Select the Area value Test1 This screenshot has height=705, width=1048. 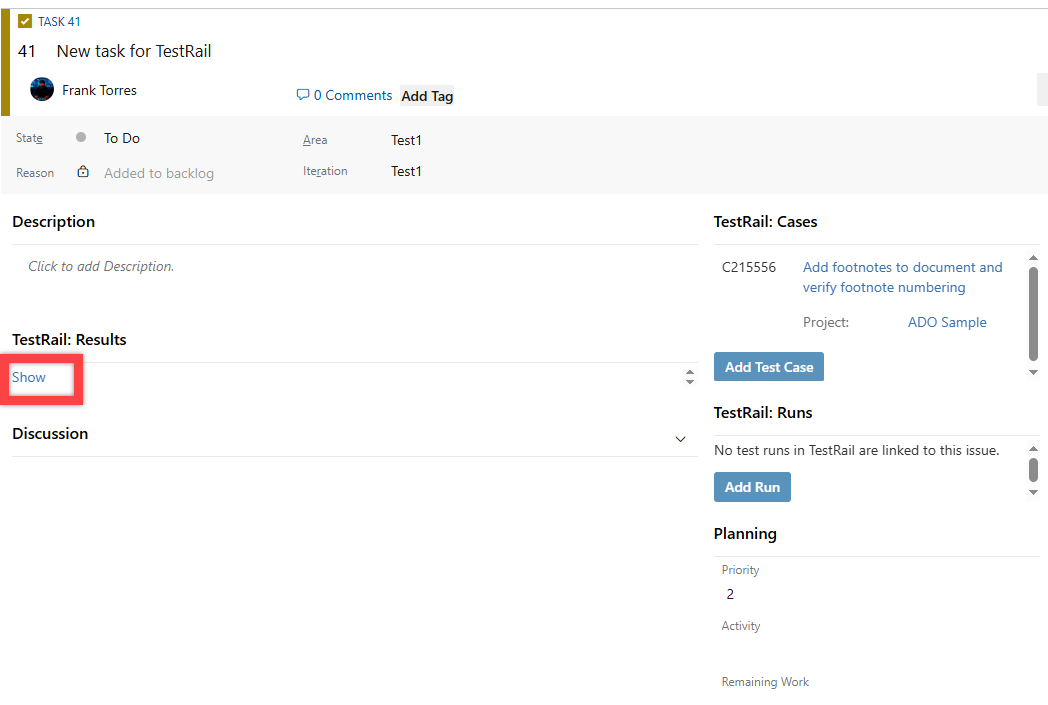406,140
